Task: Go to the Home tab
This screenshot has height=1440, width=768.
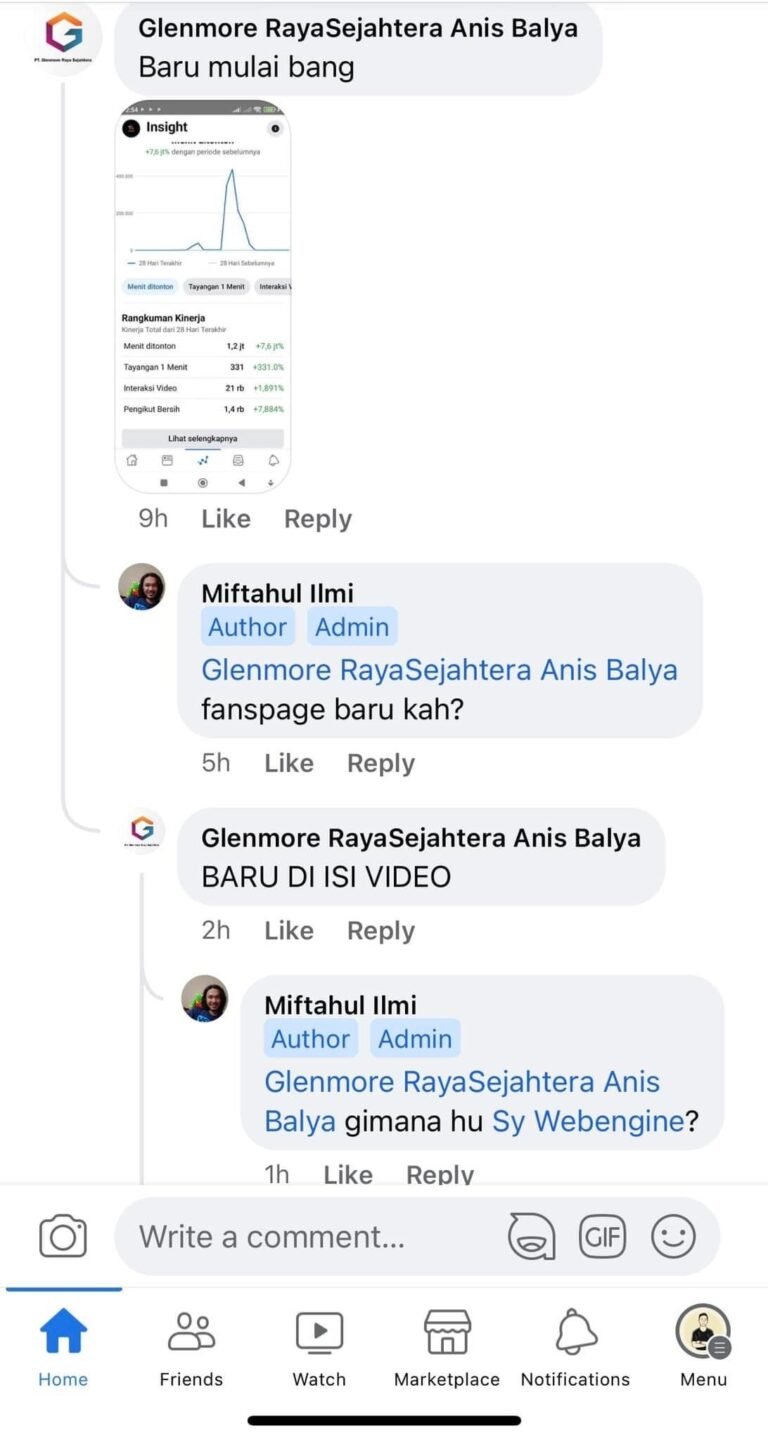Action: 63,1346
